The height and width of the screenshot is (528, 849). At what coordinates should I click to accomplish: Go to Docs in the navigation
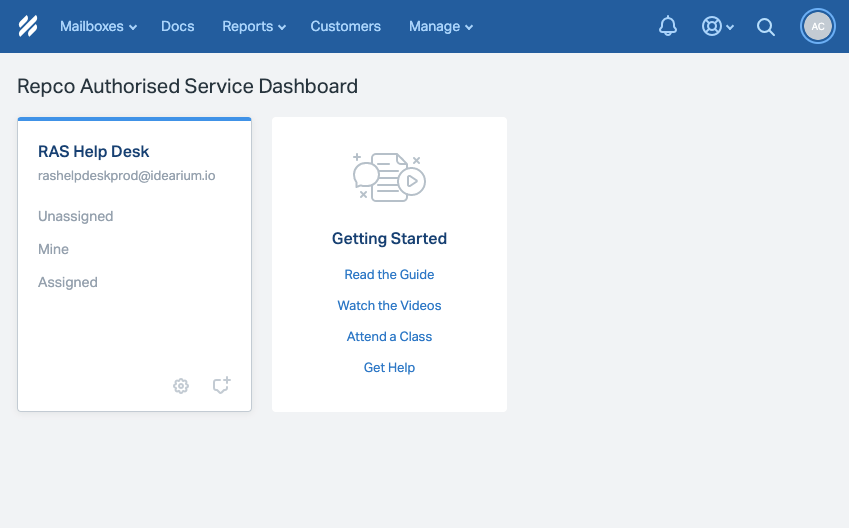178,27
